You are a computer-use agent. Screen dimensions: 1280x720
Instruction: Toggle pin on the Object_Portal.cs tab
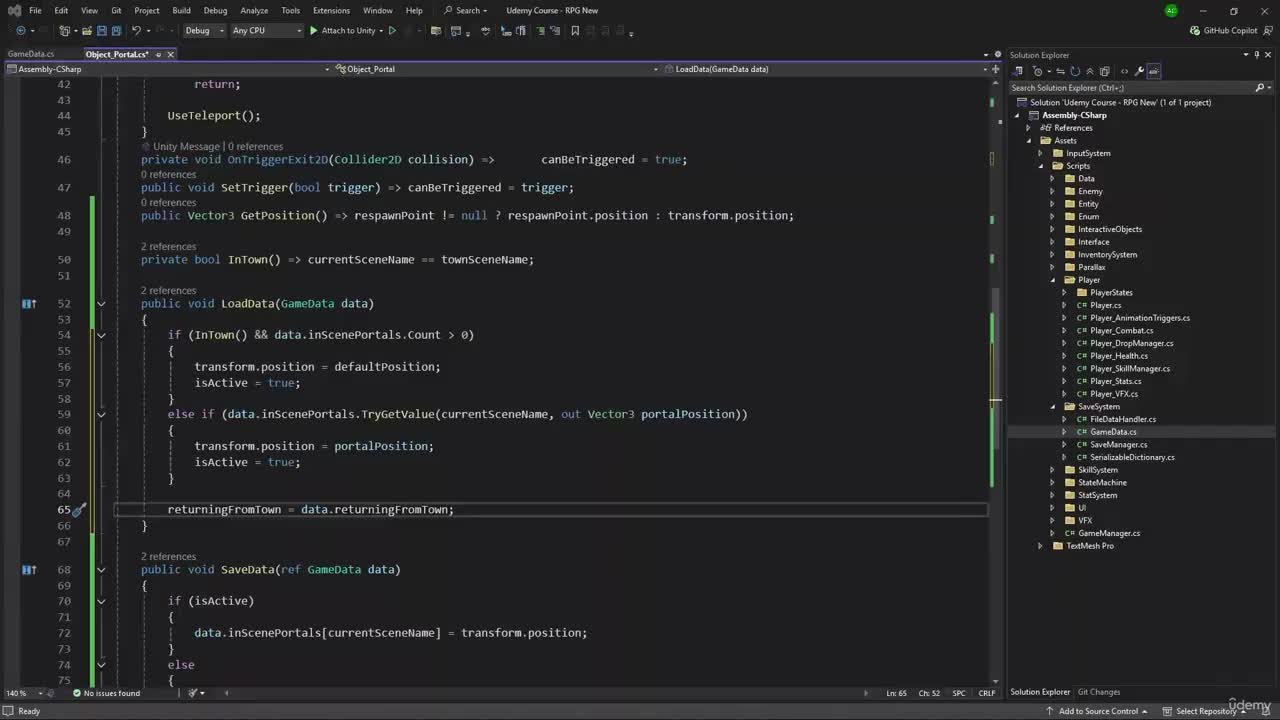pyautogui.click(x=157, y=54)
